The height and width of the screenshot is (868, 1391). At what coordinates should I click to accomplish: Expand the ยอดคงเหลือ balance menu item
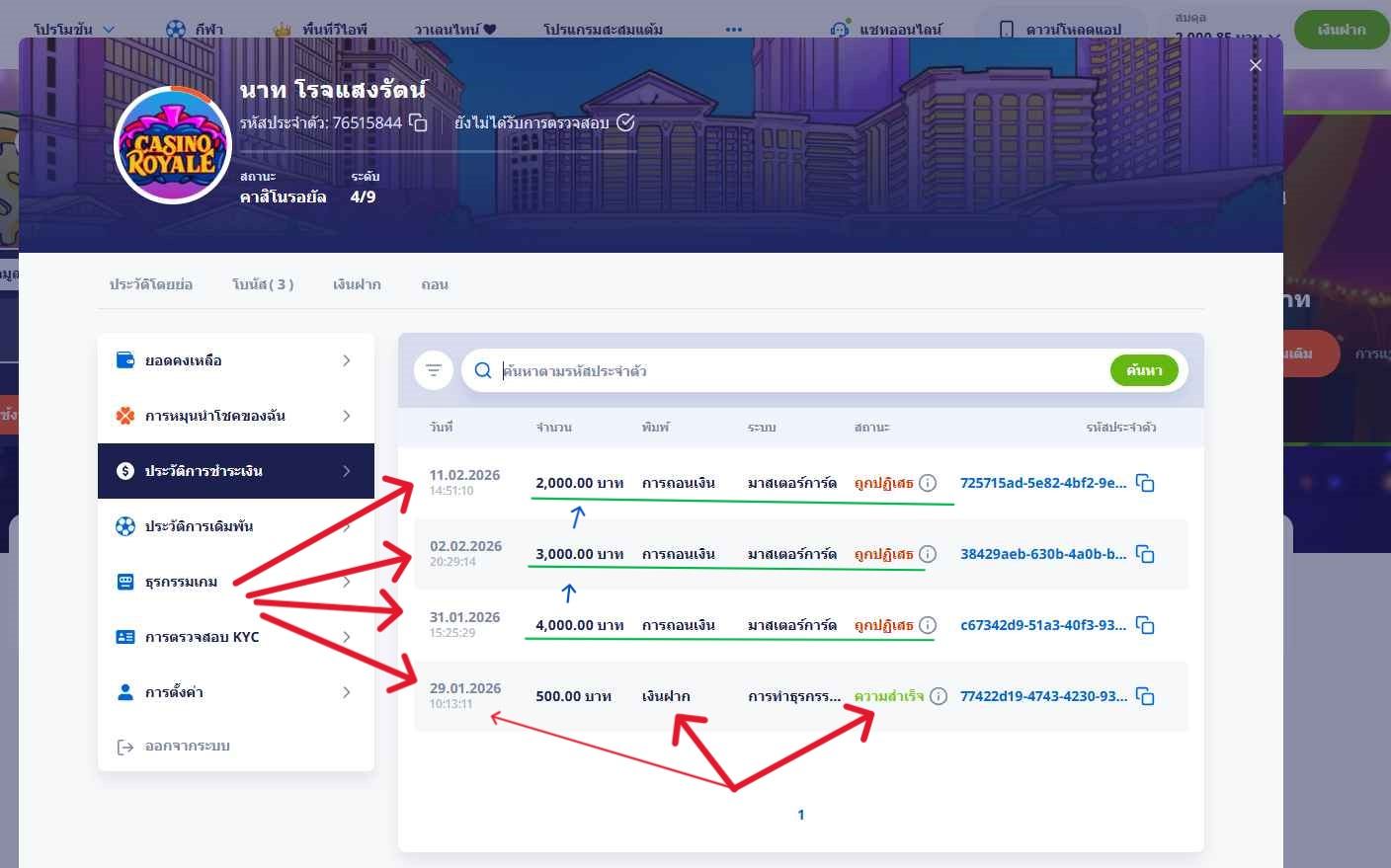[235, 360]
